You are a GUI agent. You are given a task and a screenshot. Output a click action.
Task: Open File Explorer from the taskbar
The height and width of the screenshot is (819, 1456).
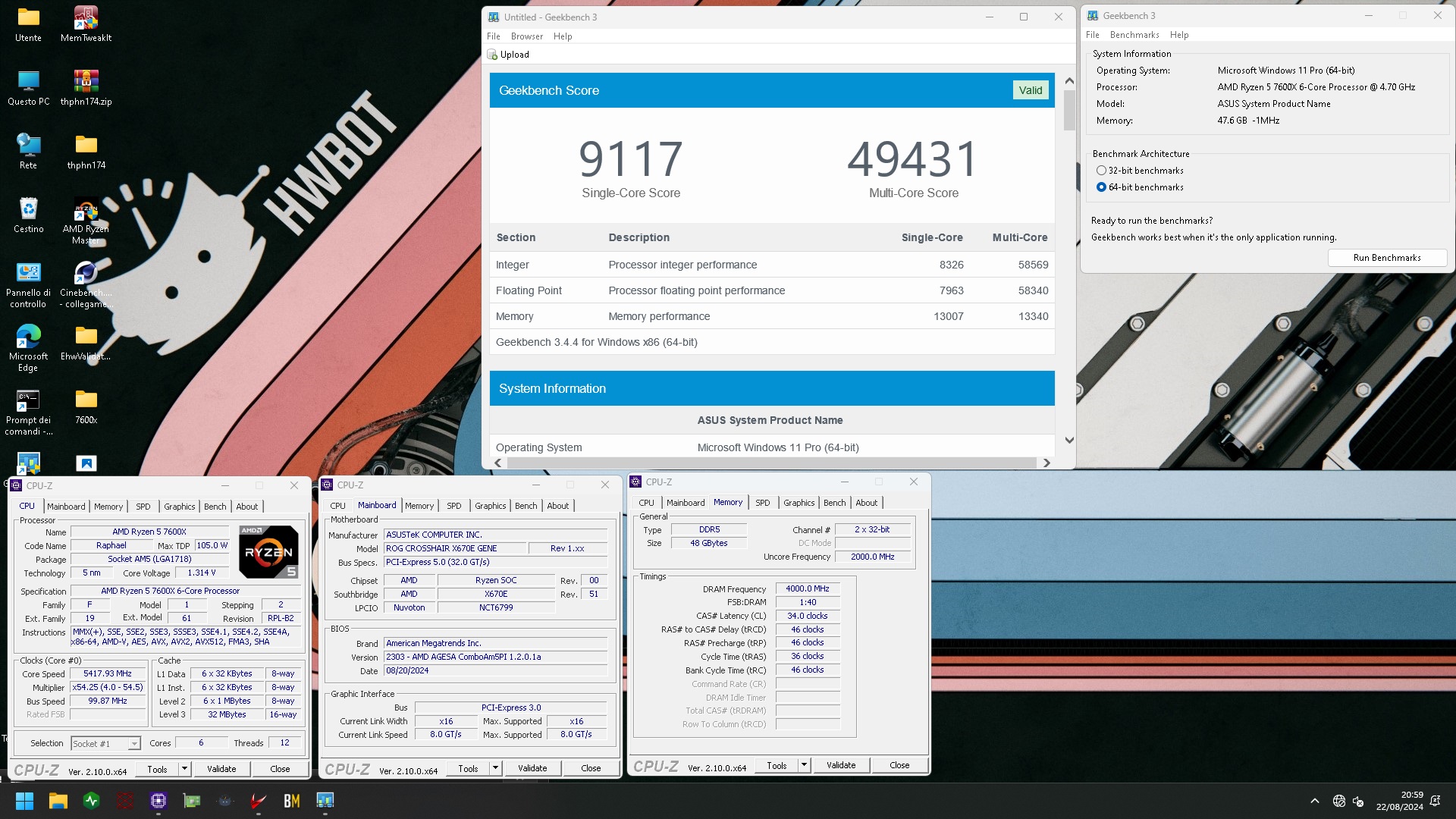(x=58, y=800)
